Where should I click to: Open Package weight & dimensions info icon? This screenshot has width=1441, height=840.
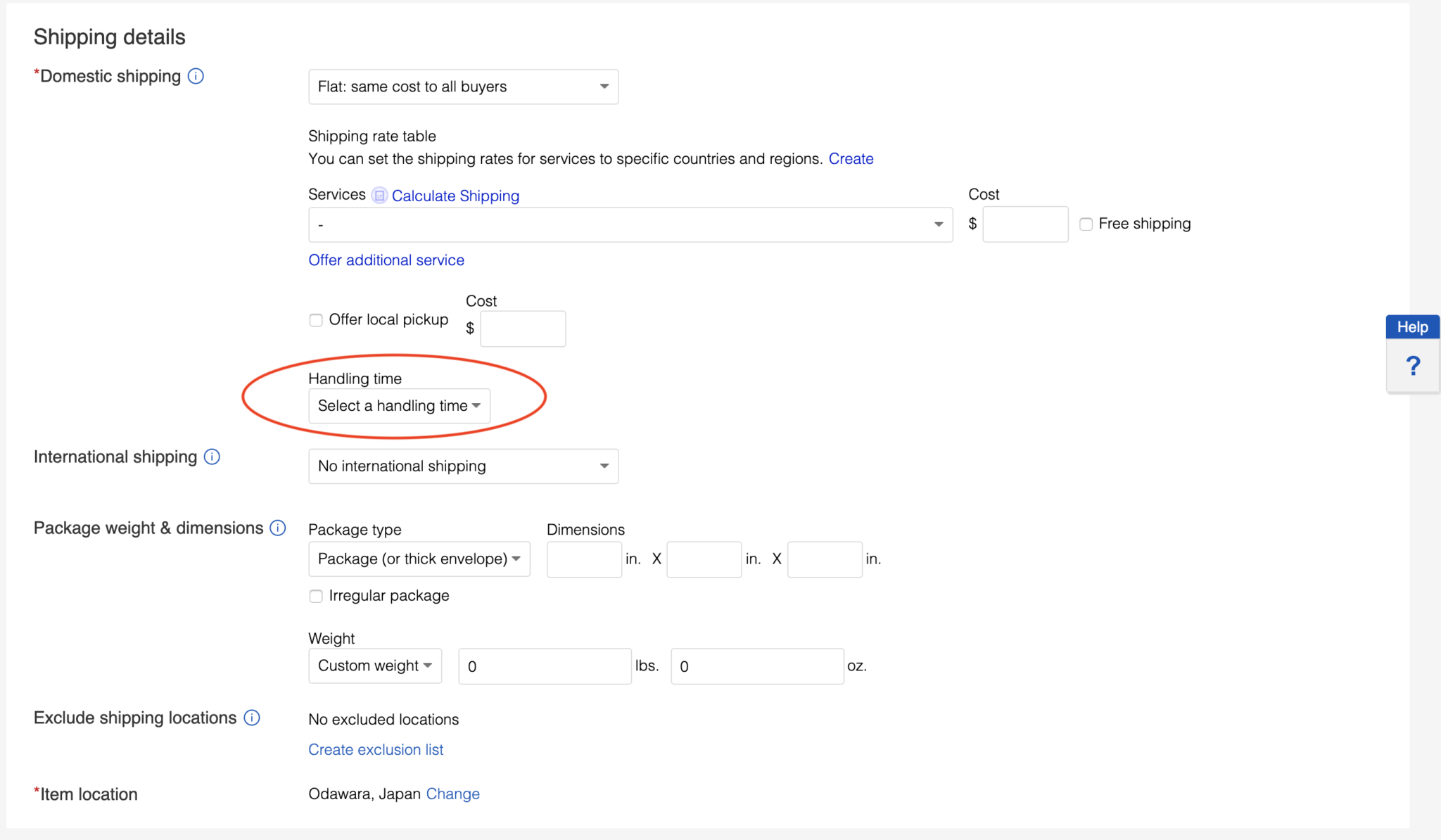pyautogui.click(x=278, y=528)
